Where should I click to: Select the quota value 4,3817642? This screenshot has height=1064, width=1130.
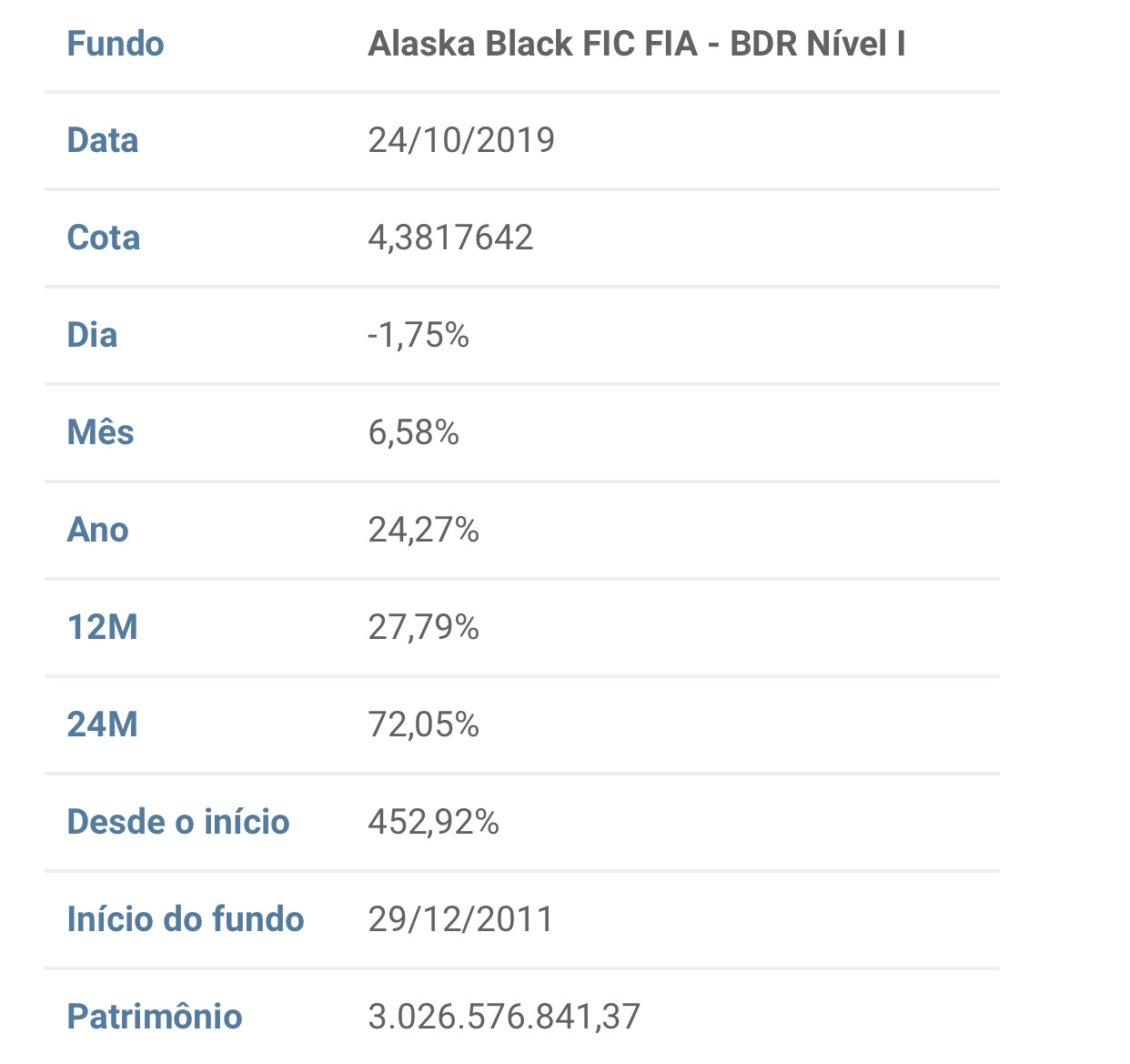(450, 238)
